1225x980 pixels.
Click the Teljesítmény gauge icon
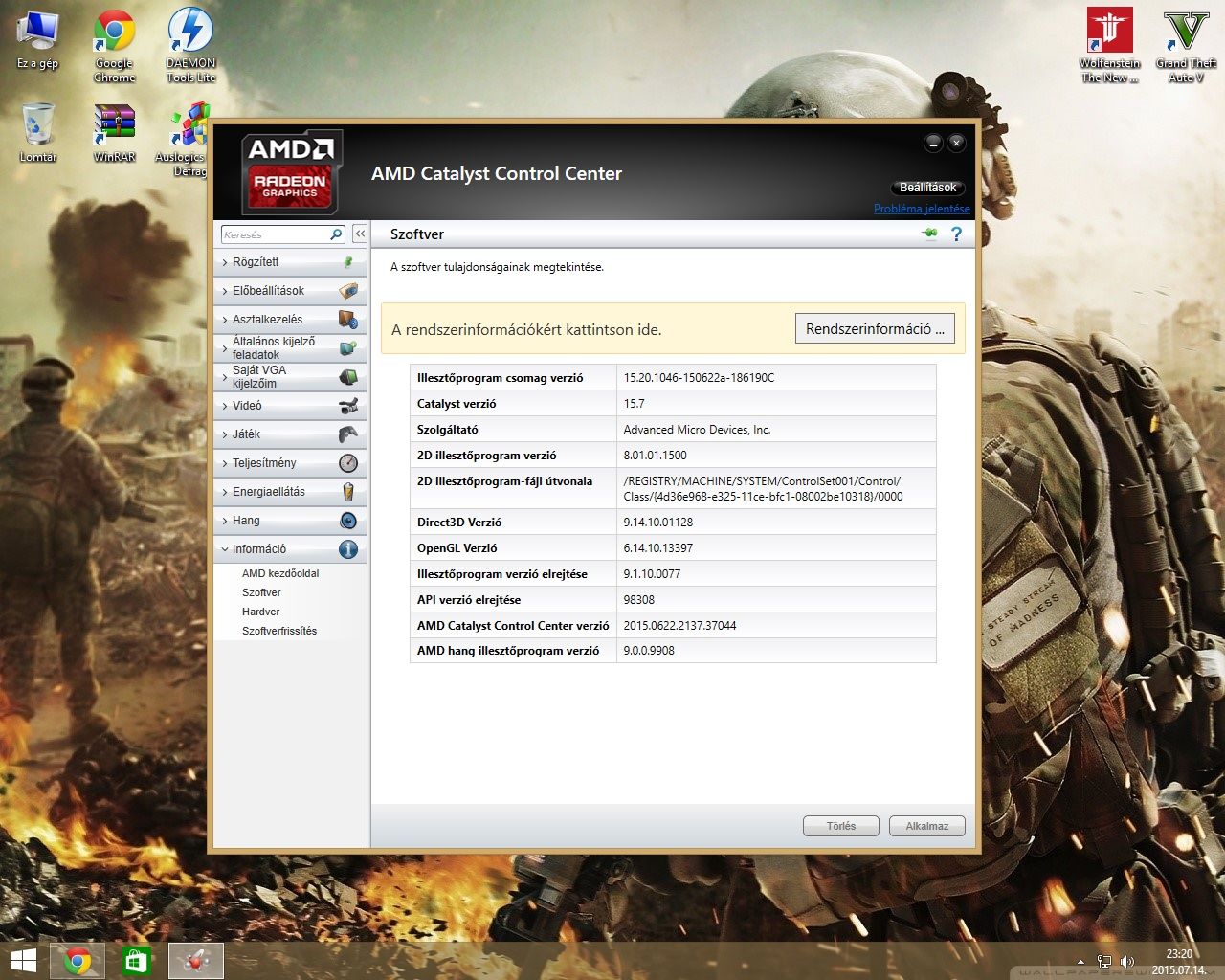(x=348, y=462)
